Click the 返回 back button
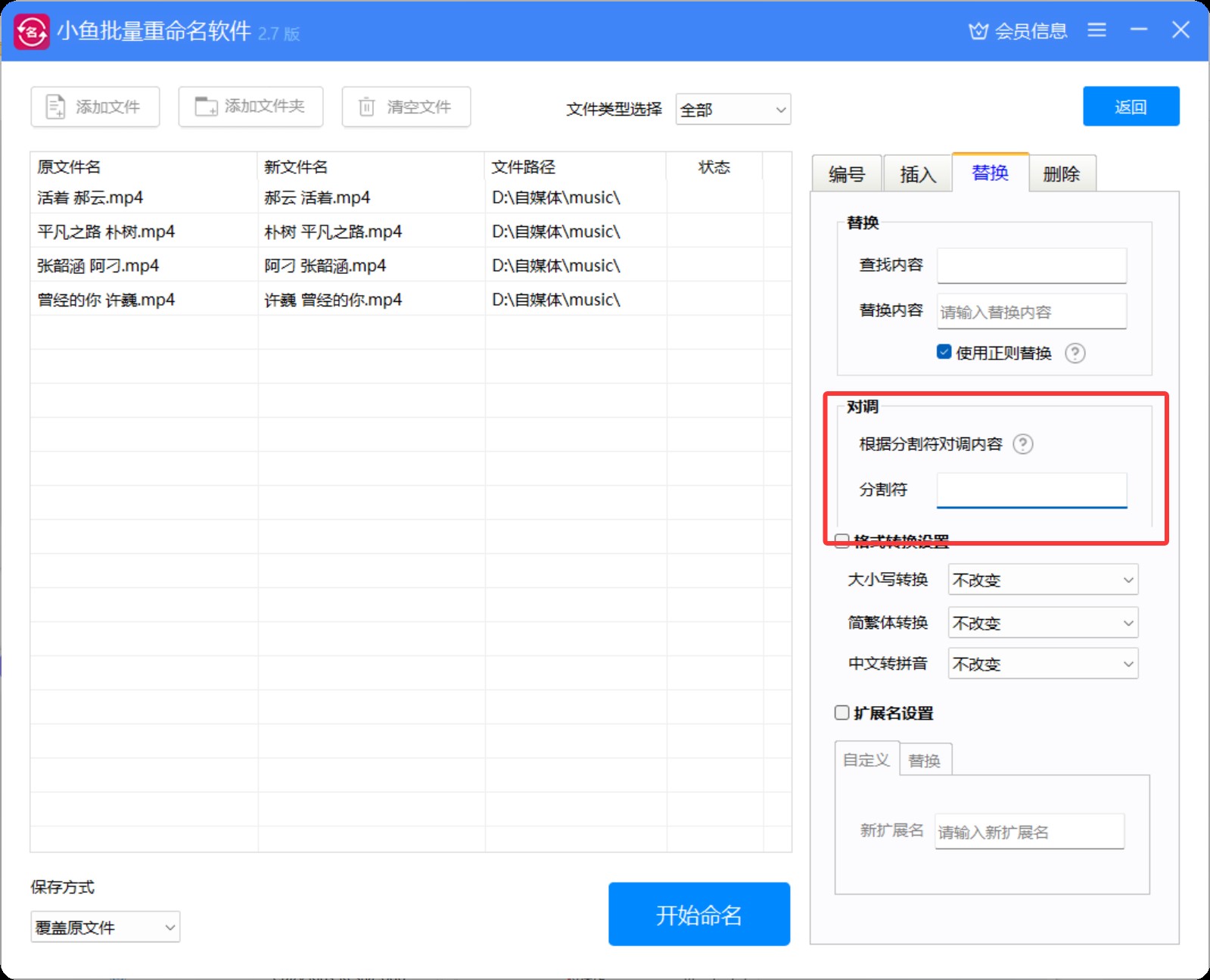Image resolution: width=1210 pixels, height=980 pixels. coord(1131,107)
